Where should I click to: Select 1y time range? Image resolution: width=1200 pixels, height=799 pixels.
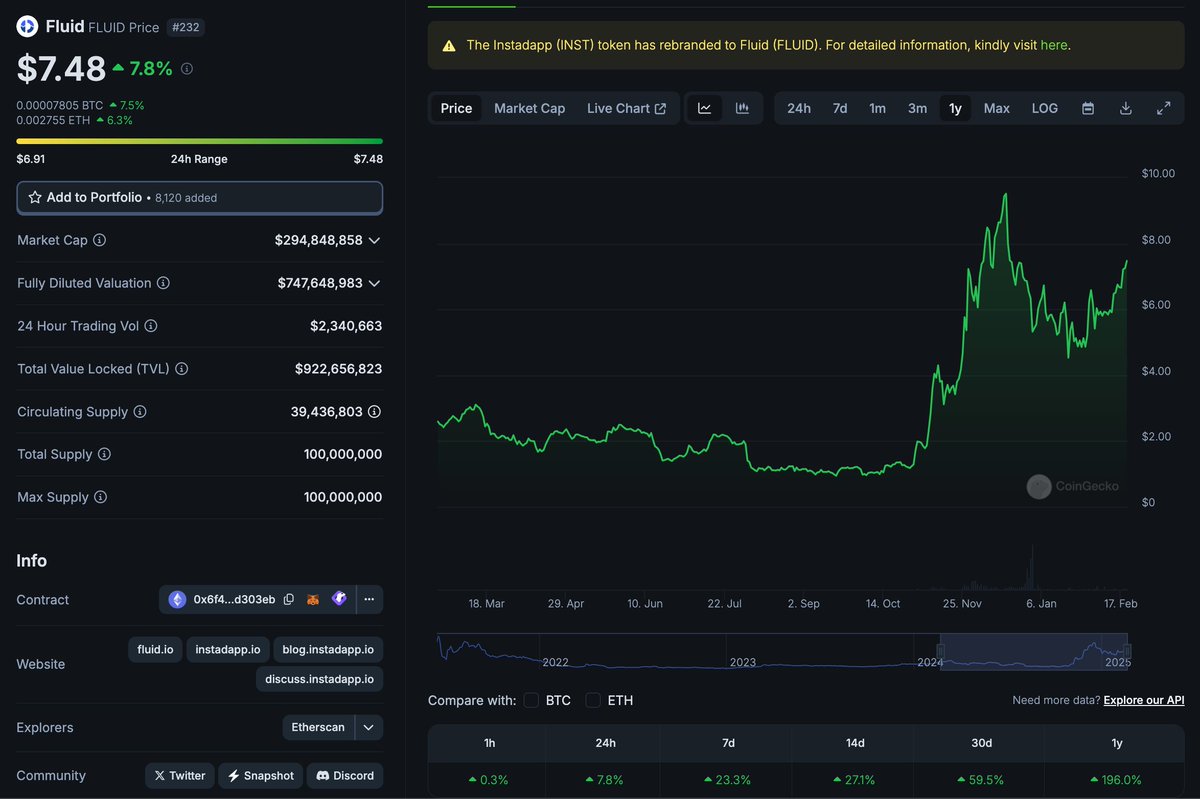pyautogui.click(x=955, y=108)
